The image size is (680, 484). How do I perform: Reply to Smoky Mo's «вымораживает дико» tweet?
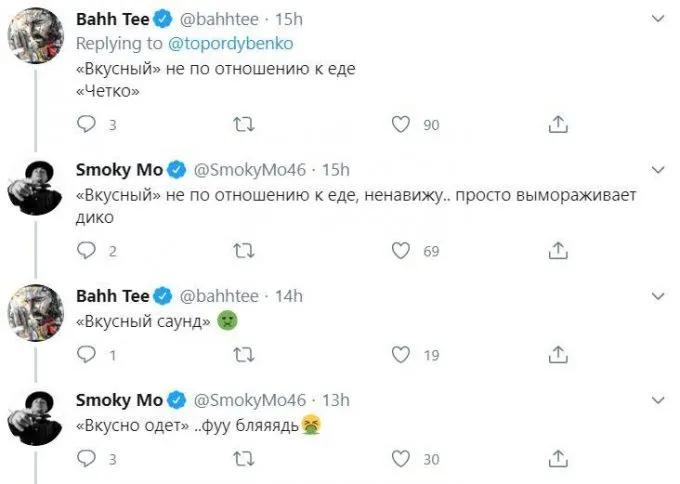(x=86, y=250)
